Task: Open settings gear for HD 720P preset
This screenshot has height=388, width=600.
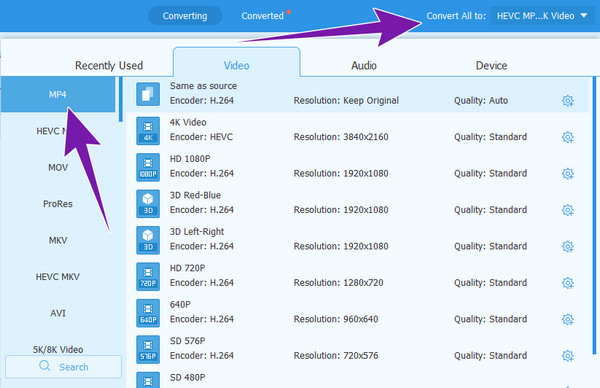Action: [x=567, y=283]
